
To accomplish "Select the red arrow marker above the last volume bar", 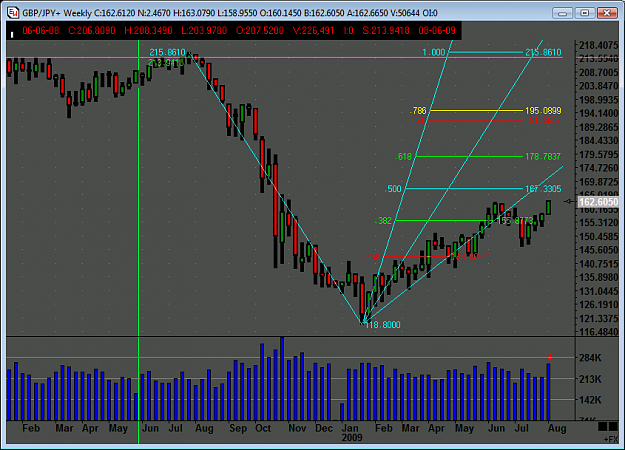I will (x=550, y=357).
